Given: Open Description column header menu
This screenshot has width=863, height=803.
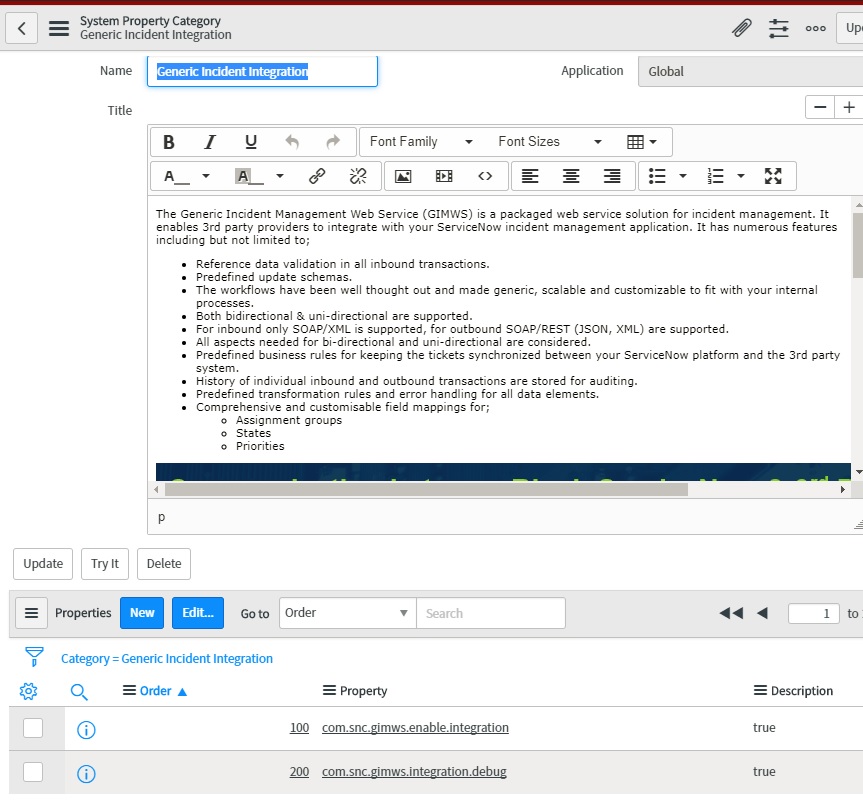Looking at the screenshot, I should pos(760,691).
